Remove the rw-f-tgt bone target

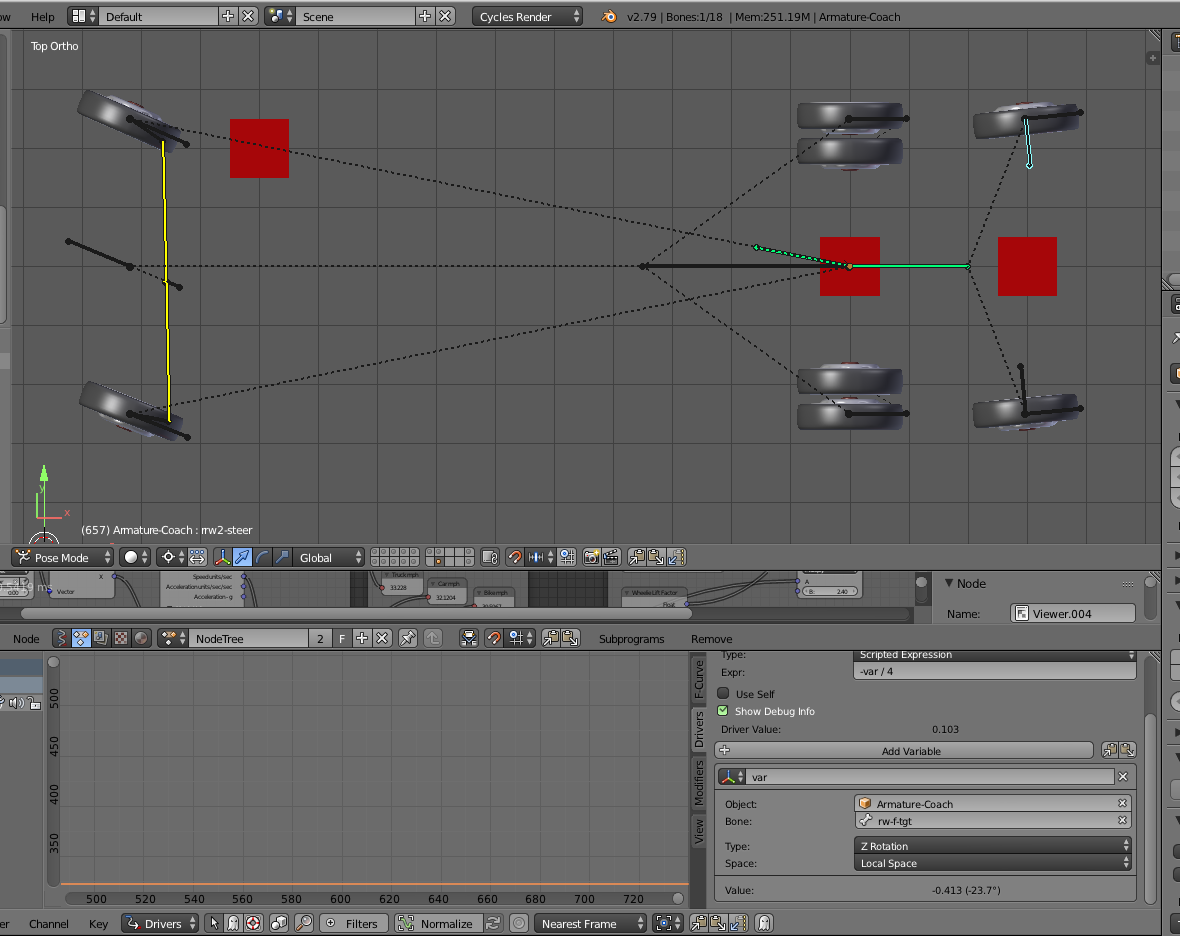point(1122,821)
